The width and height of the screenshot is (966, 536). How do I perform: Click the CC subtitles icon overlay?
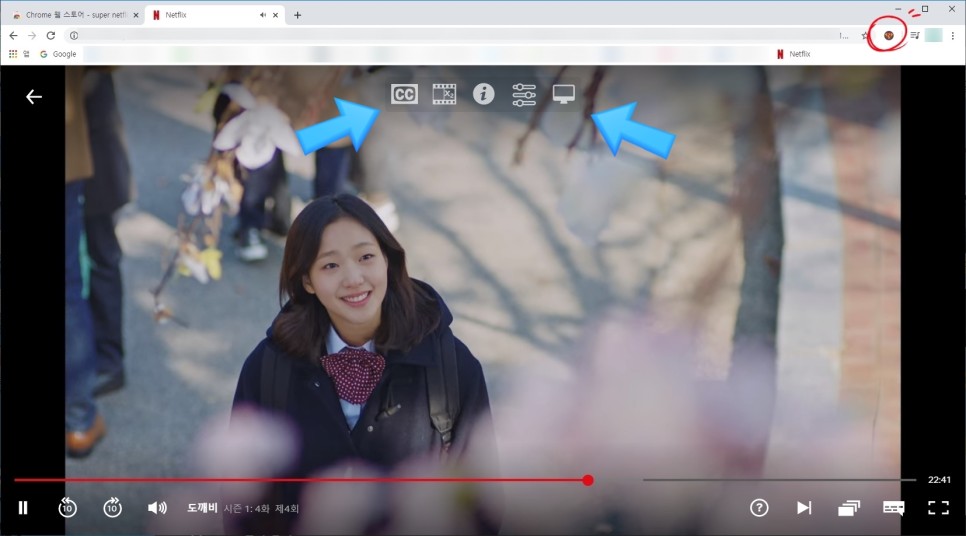point(404,94)
